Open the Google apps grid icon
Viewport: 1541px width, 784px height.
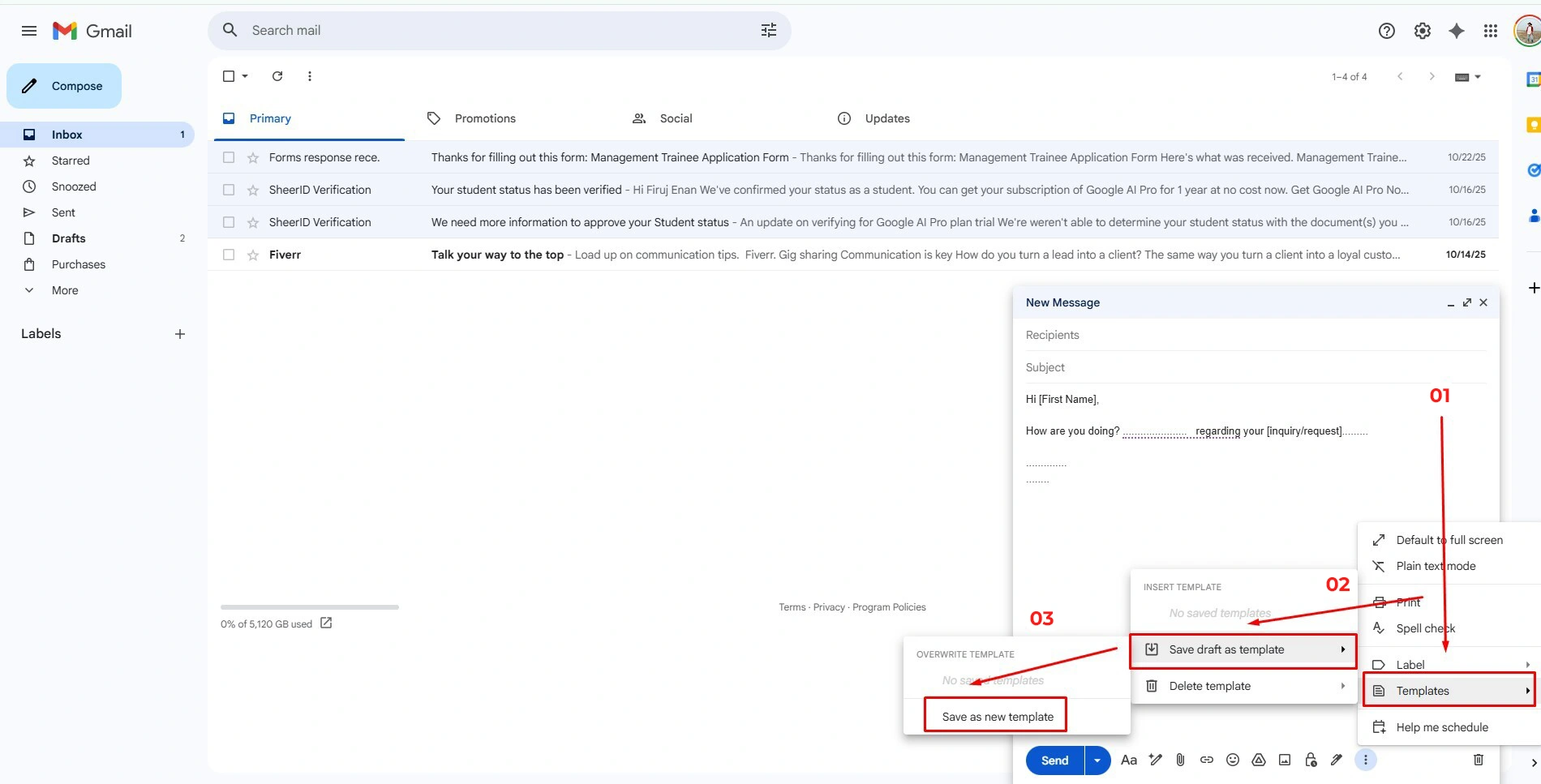coord(1491,31)
